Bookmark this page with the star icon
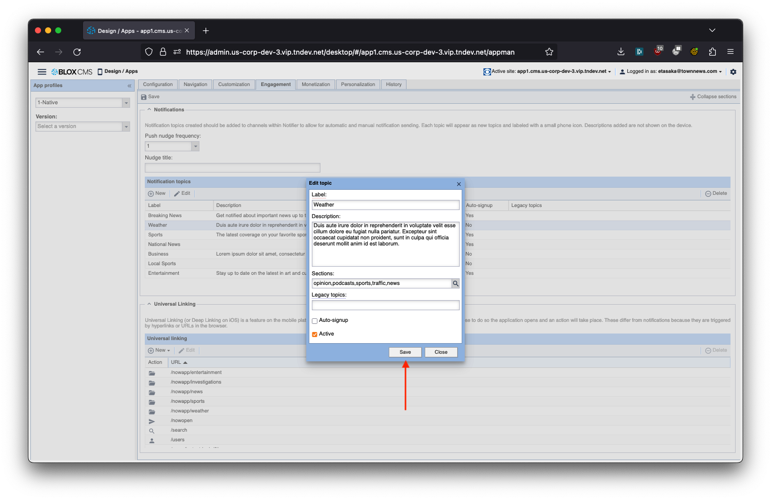 click(x=549, y=52)
